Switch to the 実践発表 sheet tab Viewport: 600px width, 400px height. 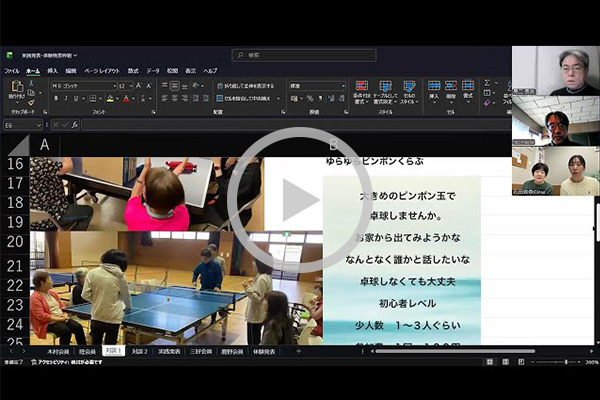coord(169,352)
